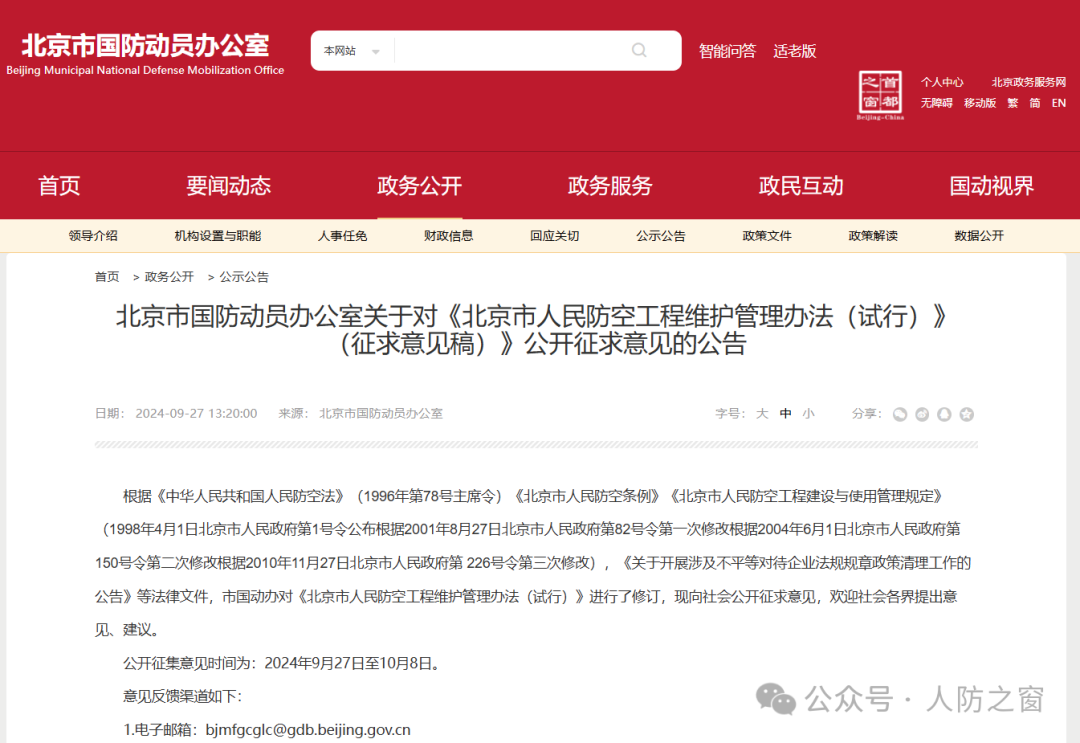Click the search magnifier icon
Viewport: 1080px width, 743px height.
[x=638, y=50]
